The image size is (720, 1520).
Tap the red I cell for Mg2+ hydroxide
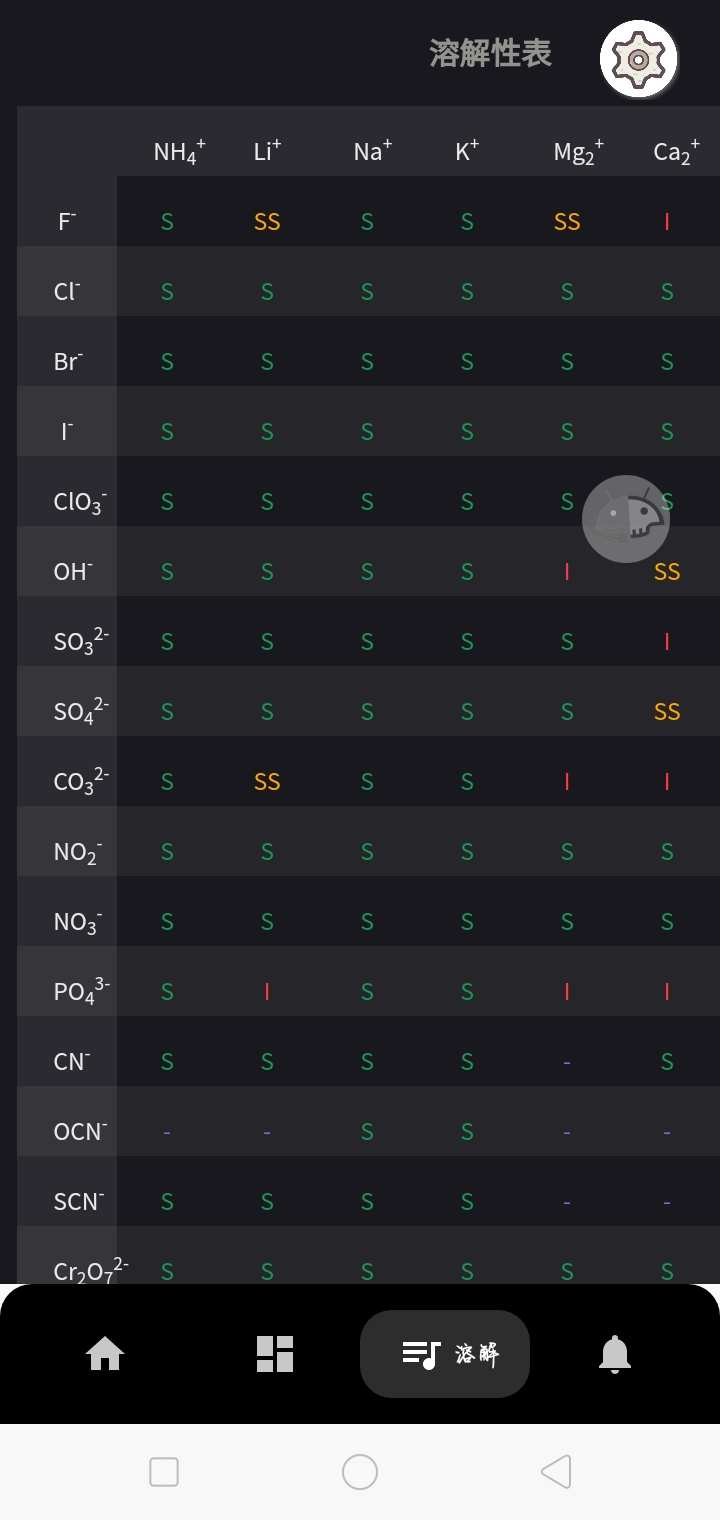567,572
